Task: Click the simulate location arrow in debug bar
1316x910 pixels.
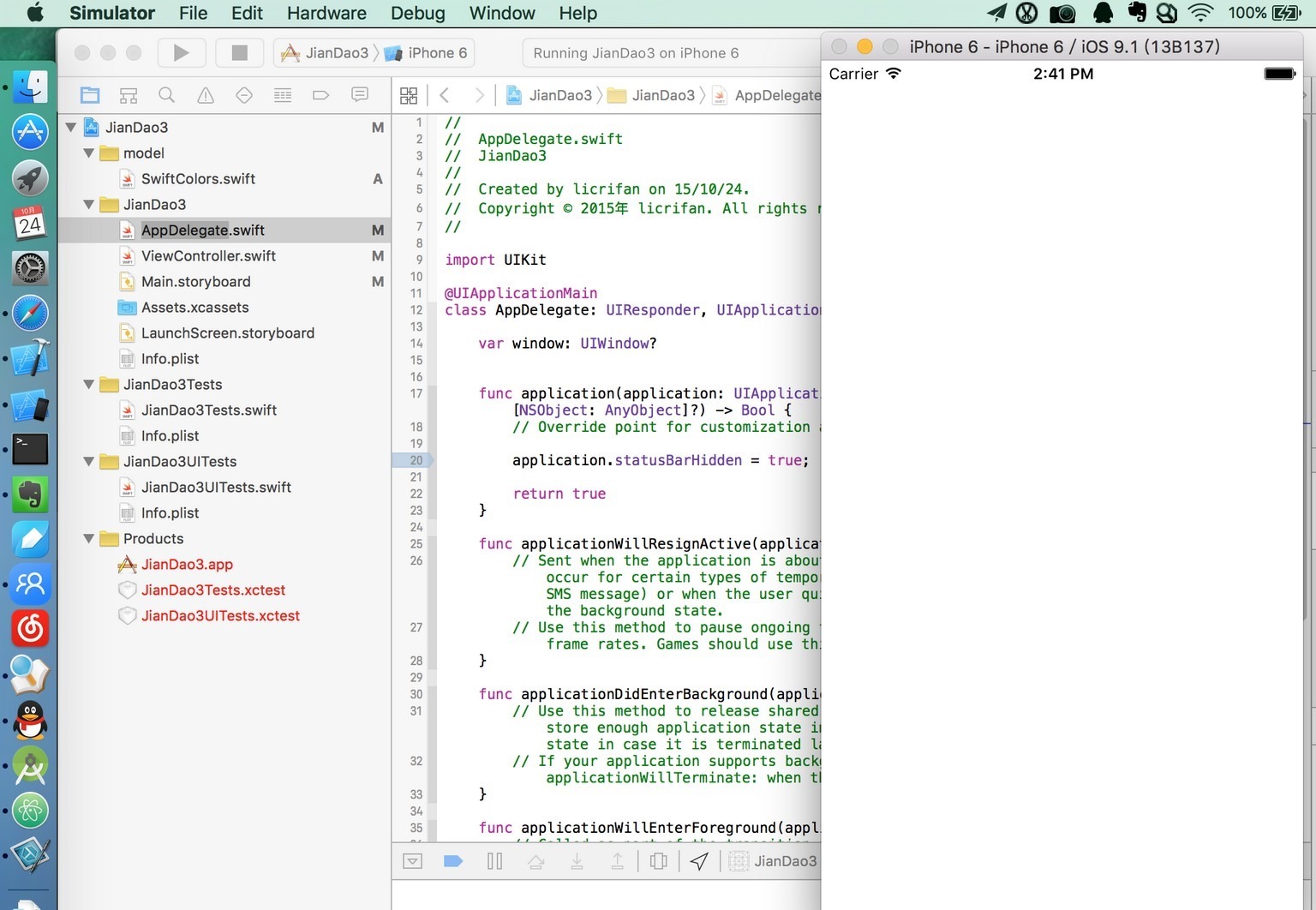Action: point(699,861)
